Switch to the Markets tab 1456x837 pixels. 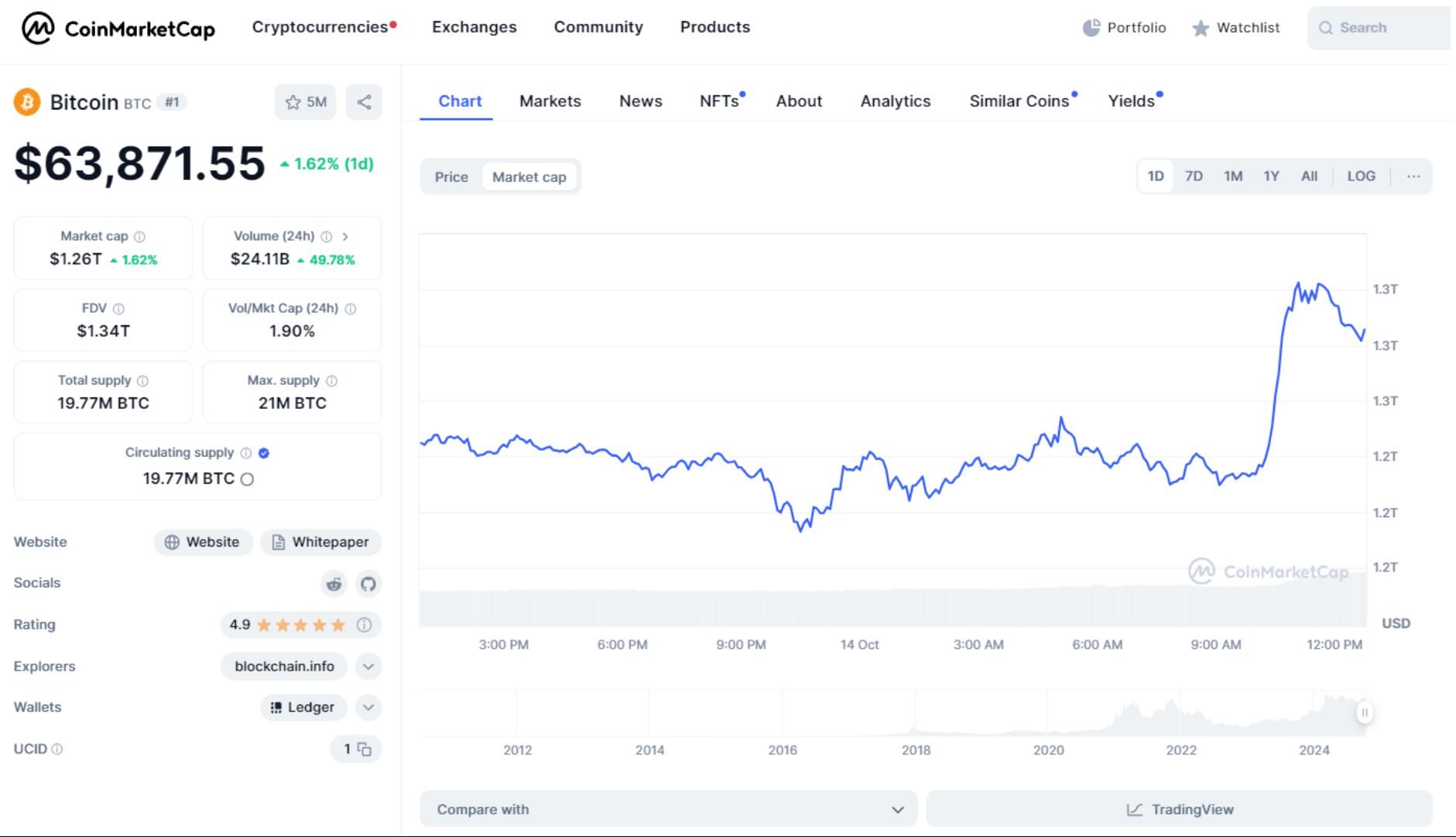pyautogui.click(x=550, y=101)
